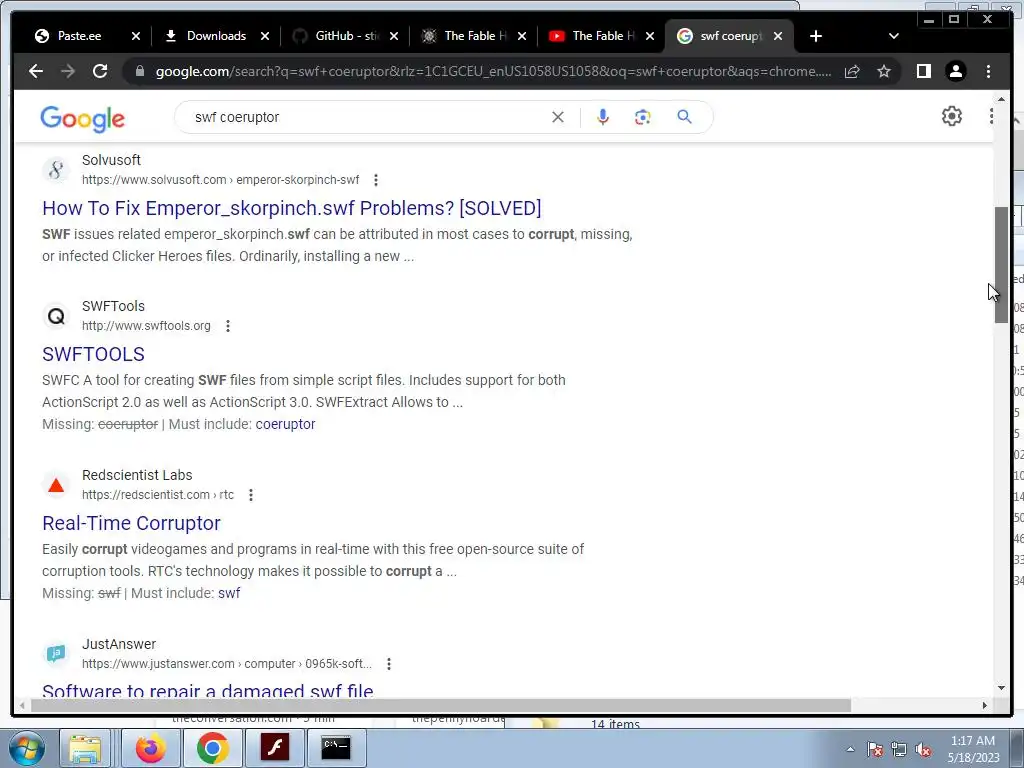
Task: Open the Chrome three-dot menu
Action: pyautogui.click(x=988, y=71)
